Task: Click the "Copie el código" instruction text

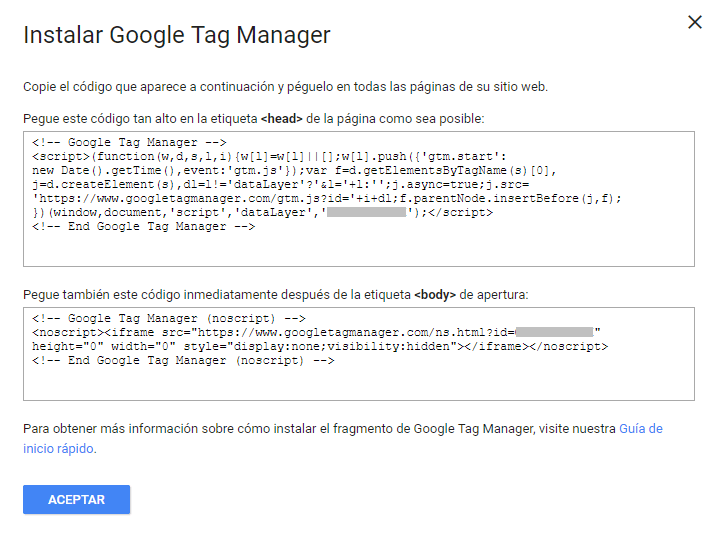Action: coord(285,87)
